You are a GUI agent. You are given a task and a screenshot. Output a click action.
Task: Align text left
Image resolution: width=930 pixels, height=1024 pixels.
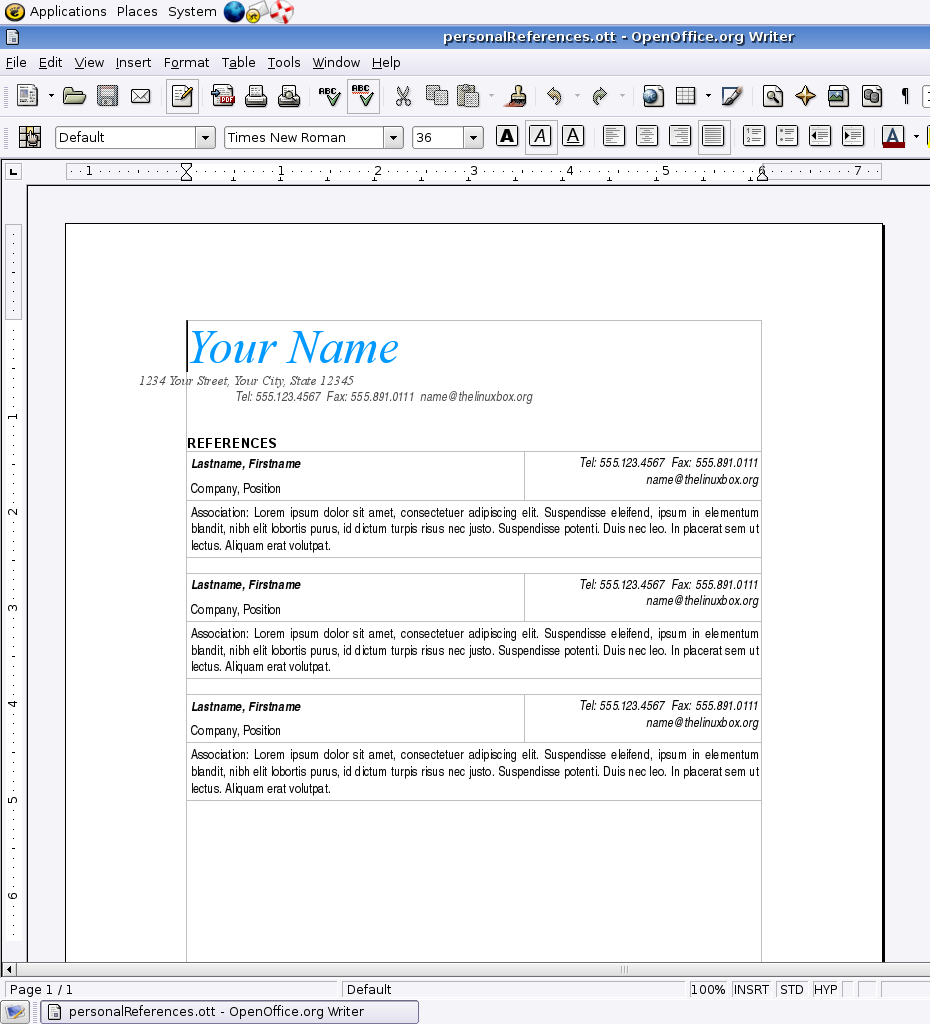614,136
